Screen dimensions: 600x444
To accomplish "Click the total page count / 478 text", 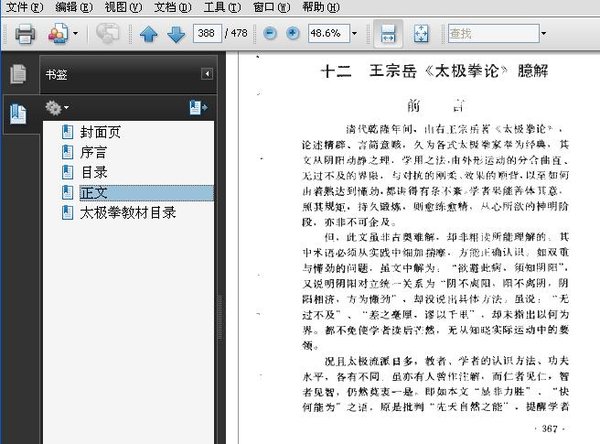I will [236, 33].
